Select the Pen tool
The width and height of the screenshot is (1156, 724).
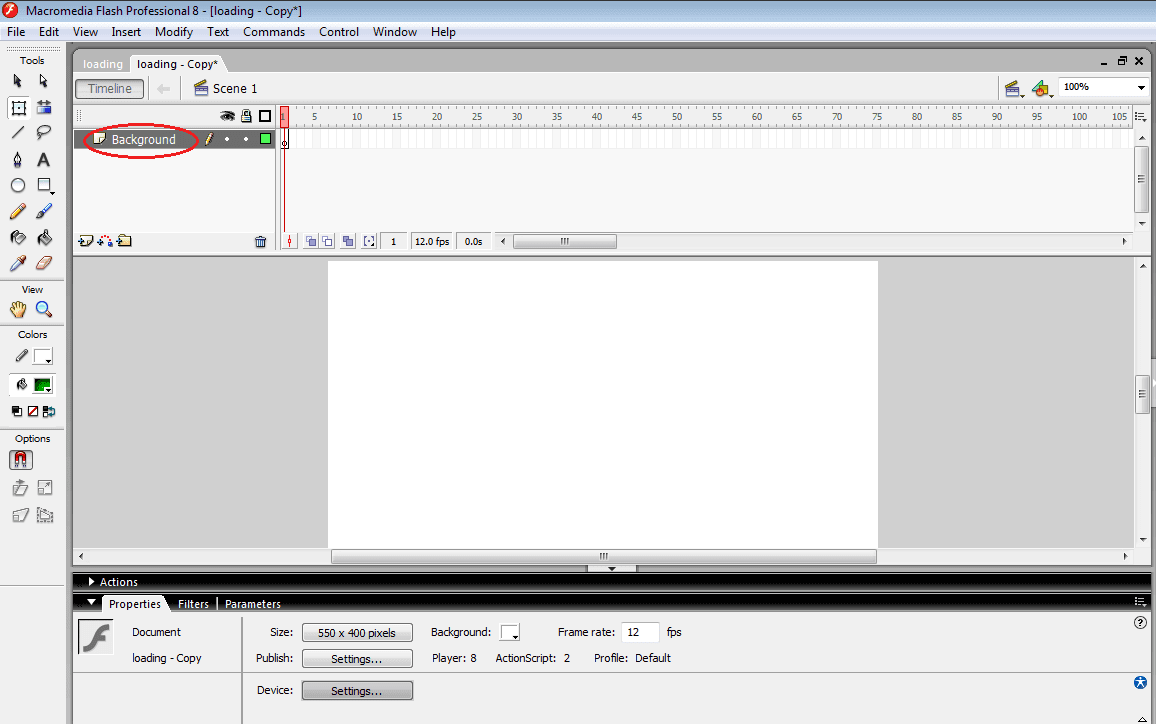pyautogui.click(x=17, y=159)
